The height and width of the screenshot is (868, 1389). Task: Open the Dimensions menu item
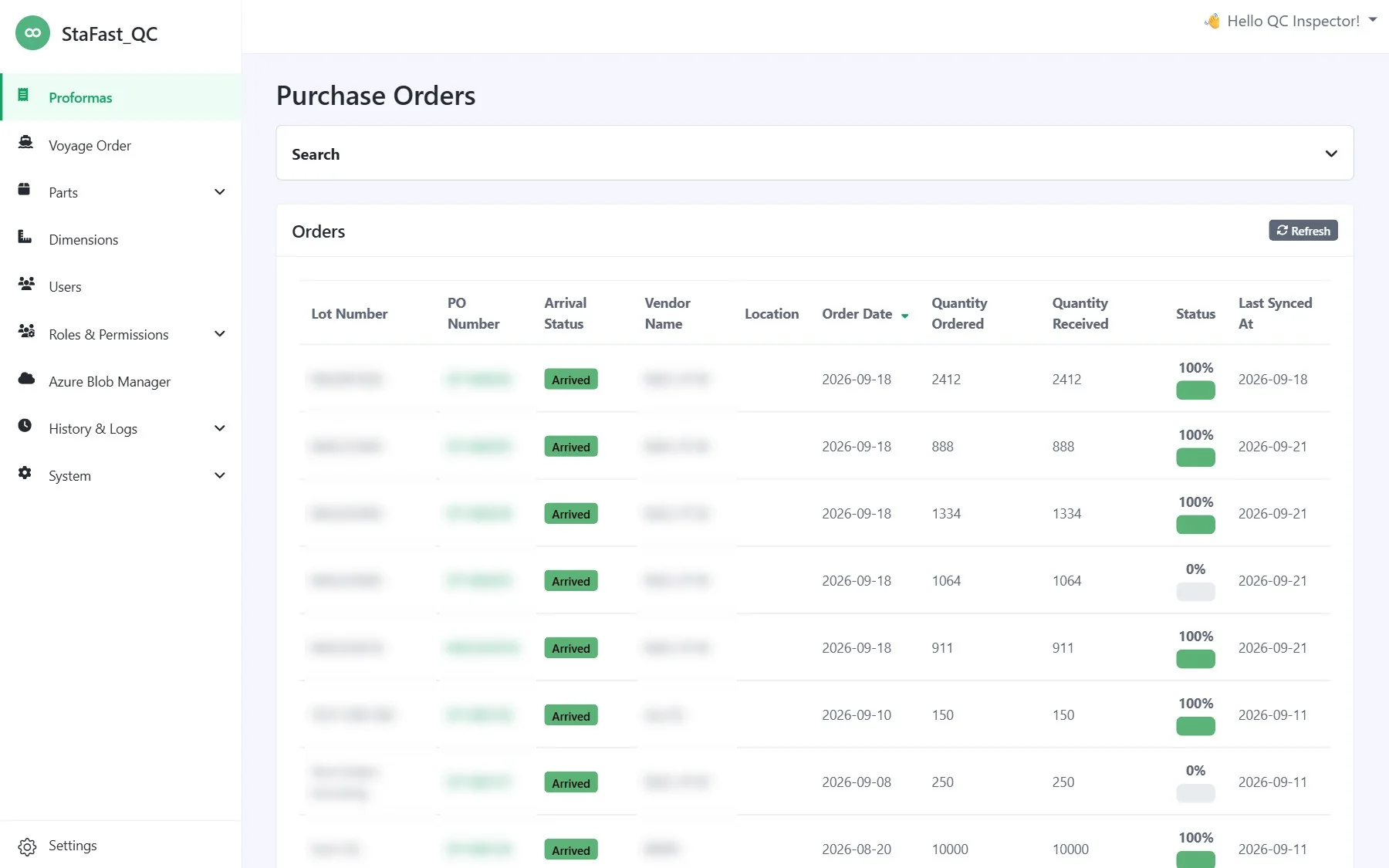(120, 239)
